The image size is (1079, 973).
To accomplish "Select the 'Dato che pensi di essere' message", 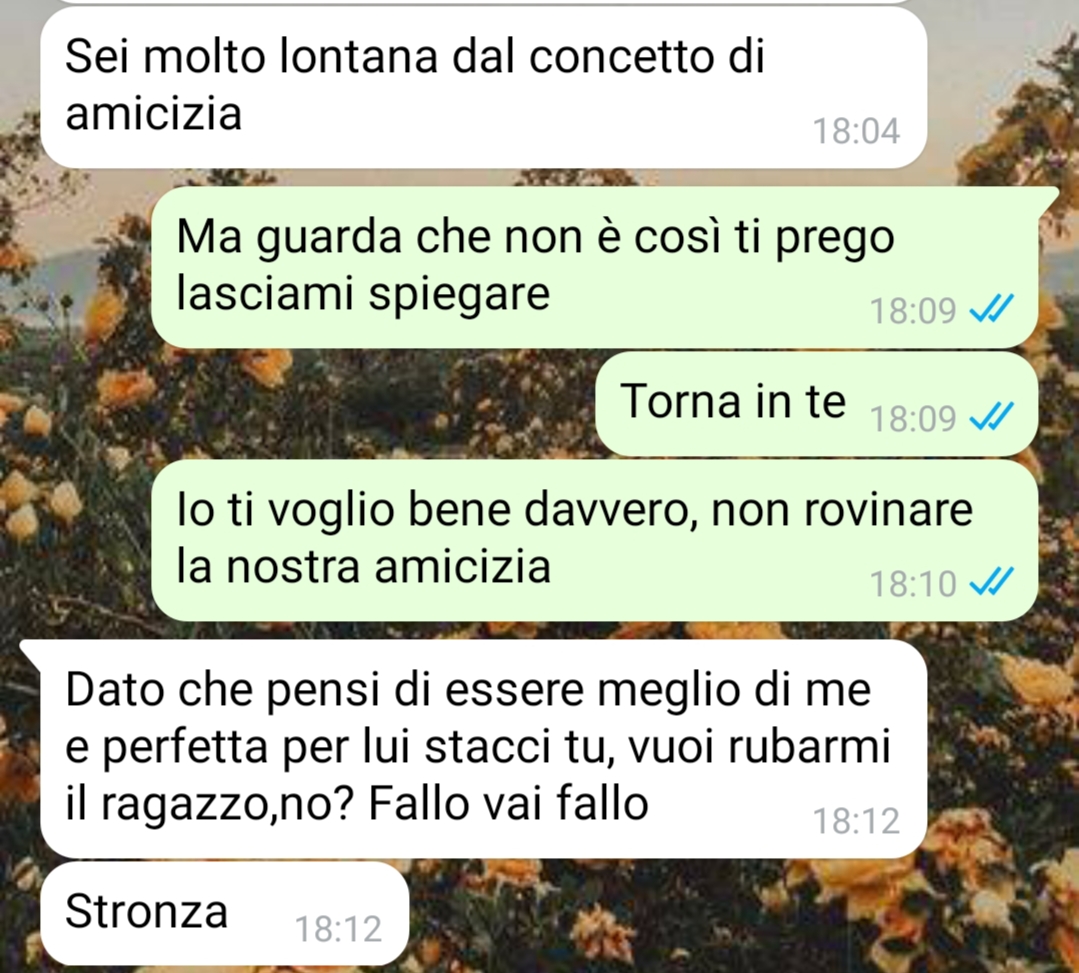I will 484,749.
